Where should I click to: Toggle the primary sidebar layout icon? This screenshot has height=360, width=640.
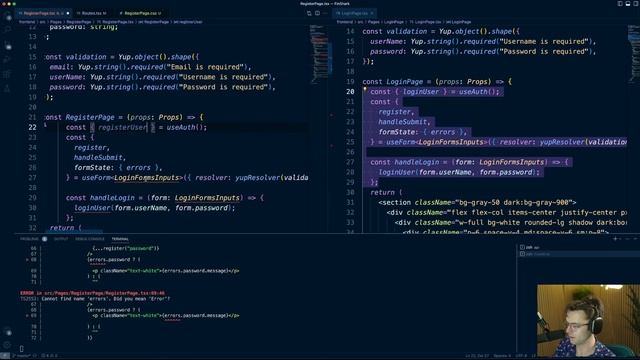click(x=620, y=4)
